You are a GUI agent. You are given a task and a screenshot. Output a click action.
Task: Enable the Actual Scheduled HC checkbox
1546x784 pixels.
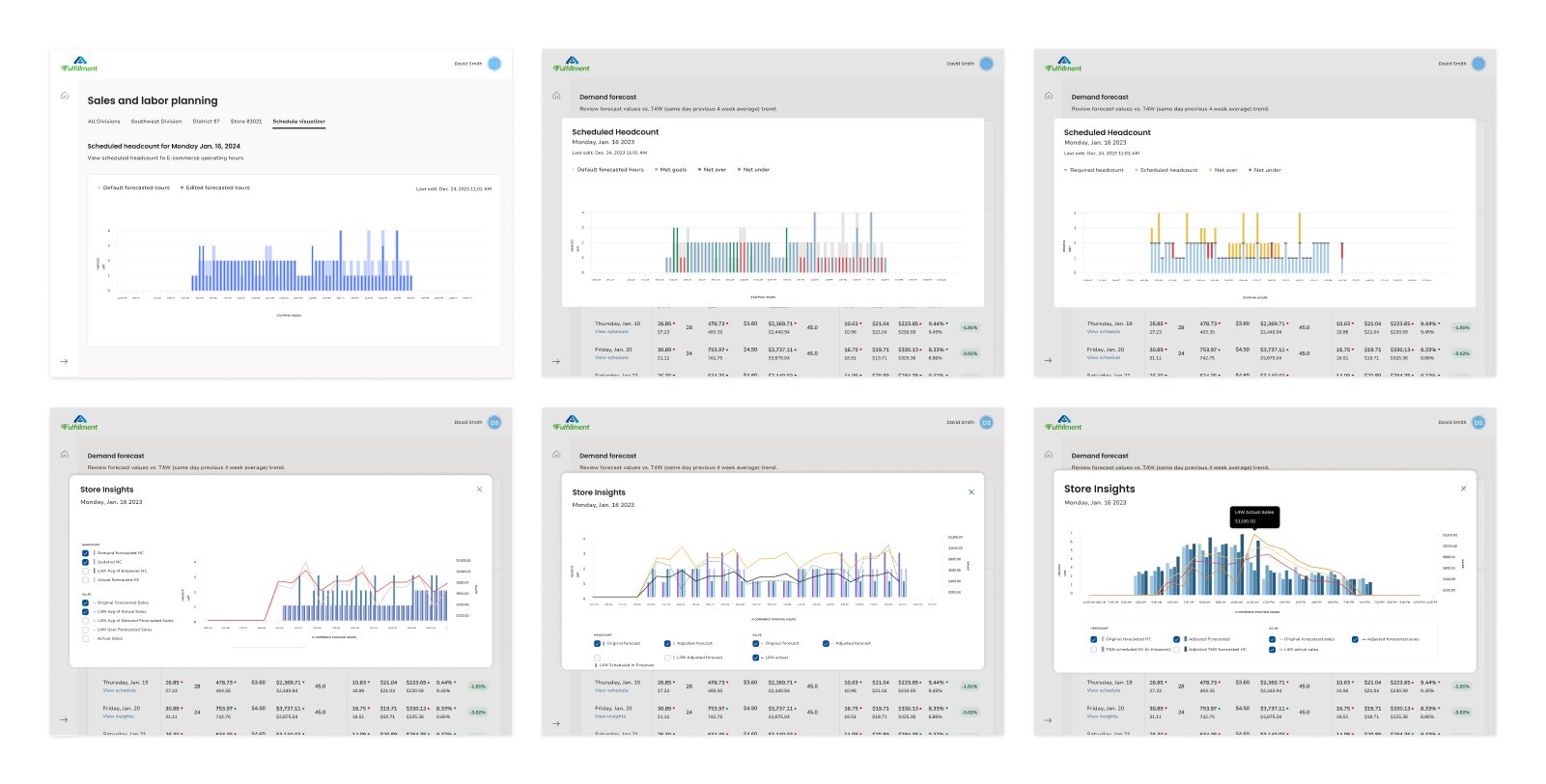coord(85,580)
